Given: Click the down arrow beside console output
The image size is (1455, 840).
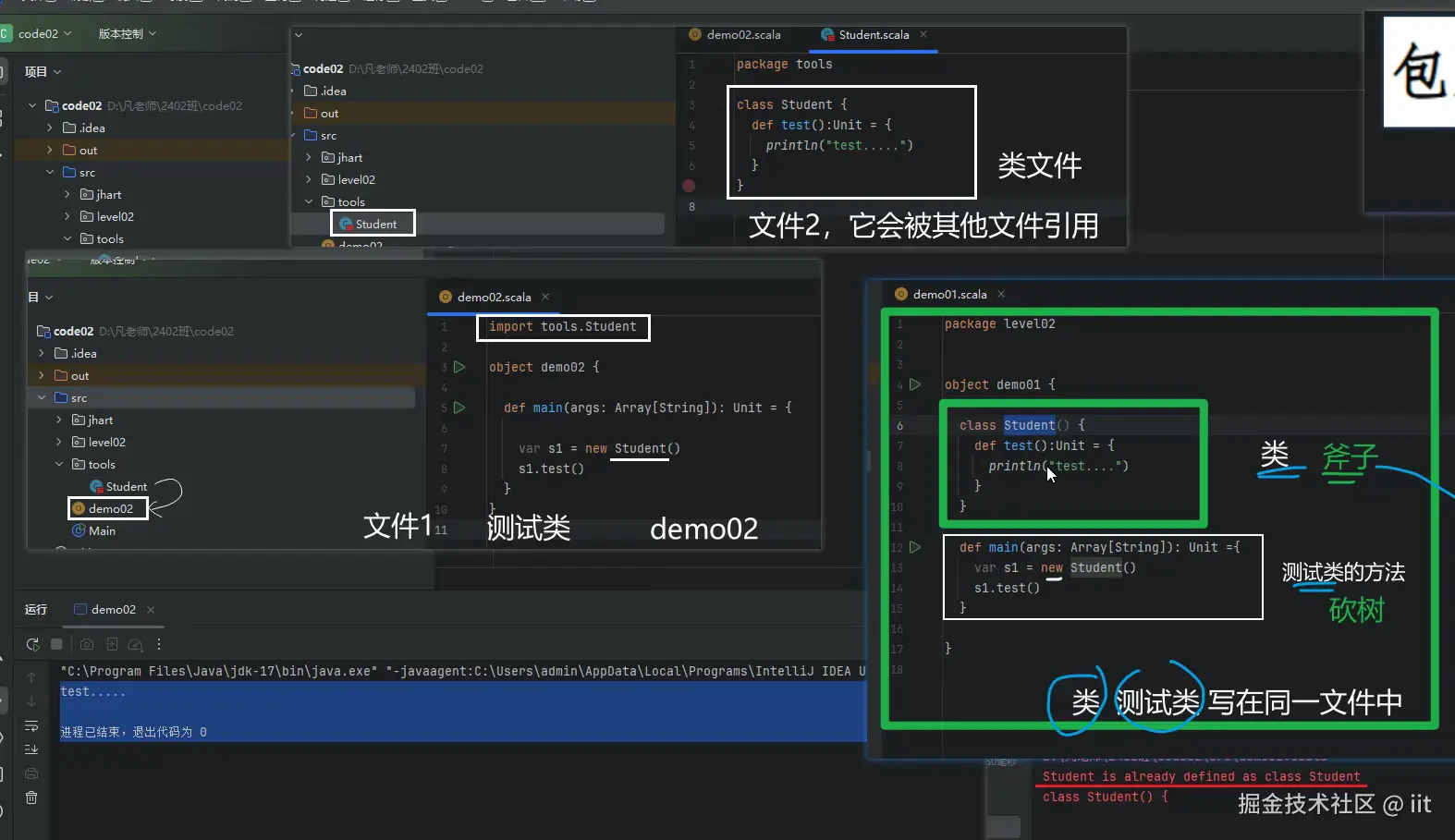Looking at the screenshot, I should click(x=31, y=701).
